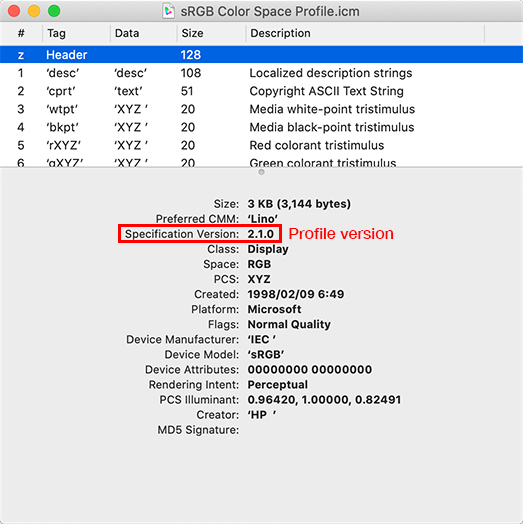This screenshot has width=523, height=524.
Task: Click the PCS value XYZ
Action: 259,279
